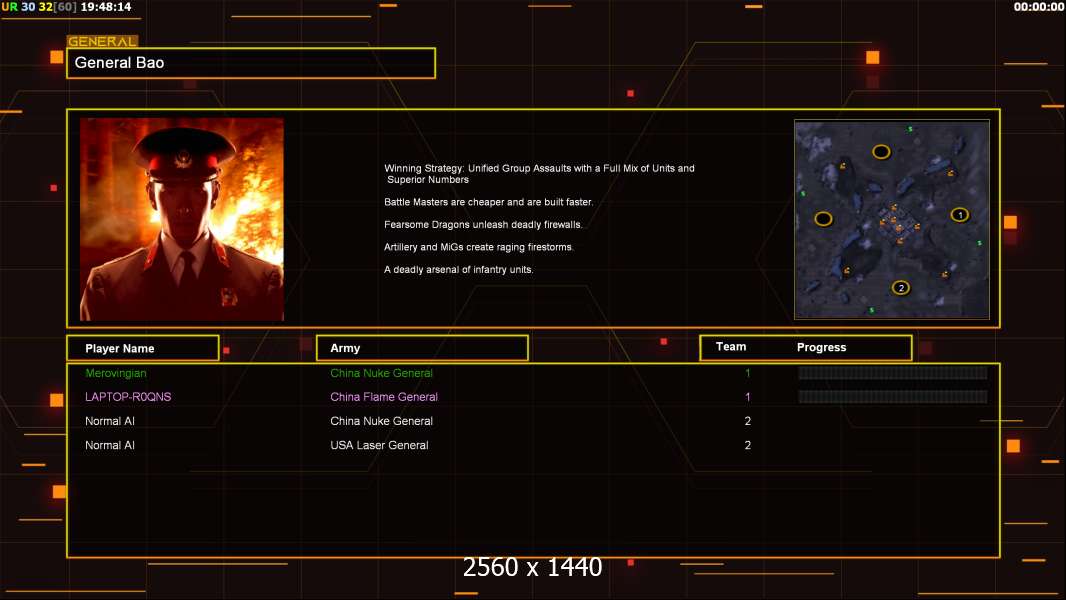Click team number in LAPTOP-R0QNS row
Screen dimensions: 1066x600
(747, 397)
